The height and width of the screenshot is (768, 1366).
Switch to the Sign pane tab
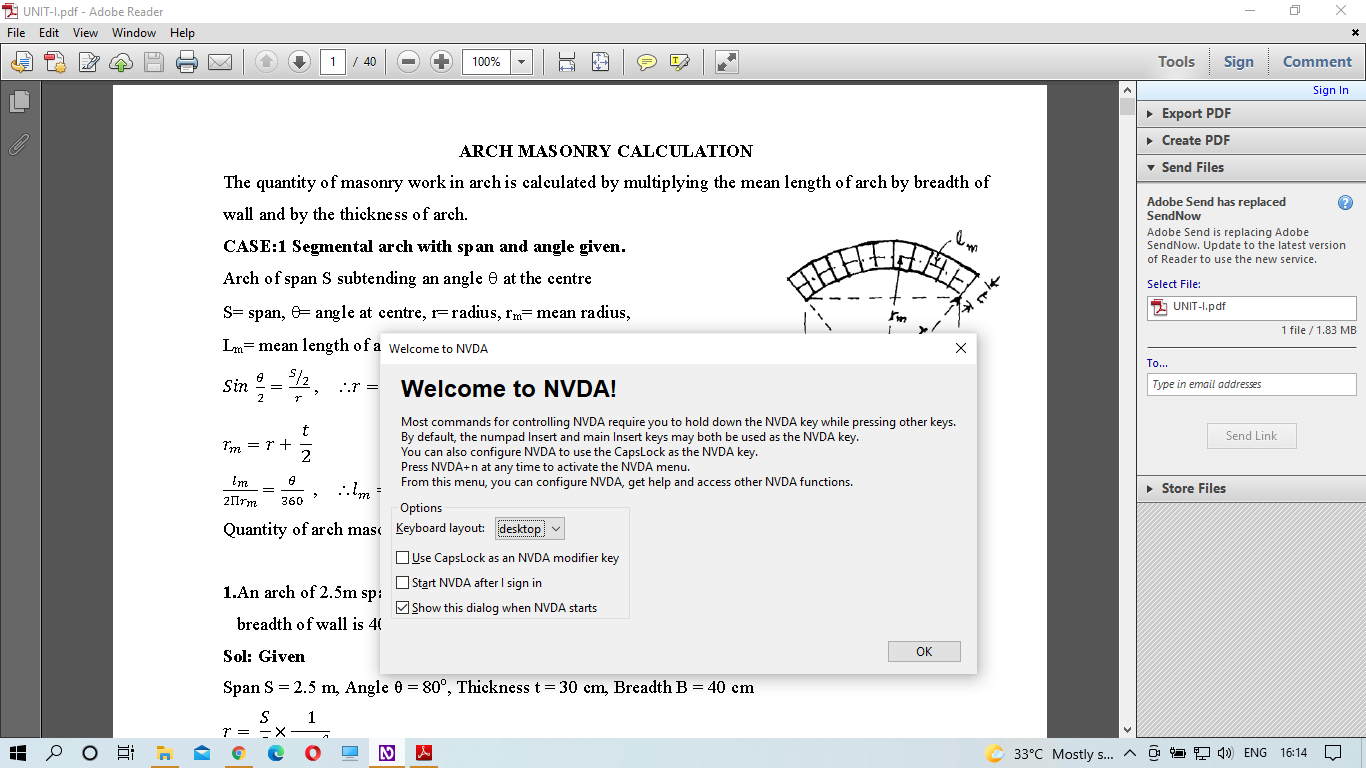[1238, 62]
